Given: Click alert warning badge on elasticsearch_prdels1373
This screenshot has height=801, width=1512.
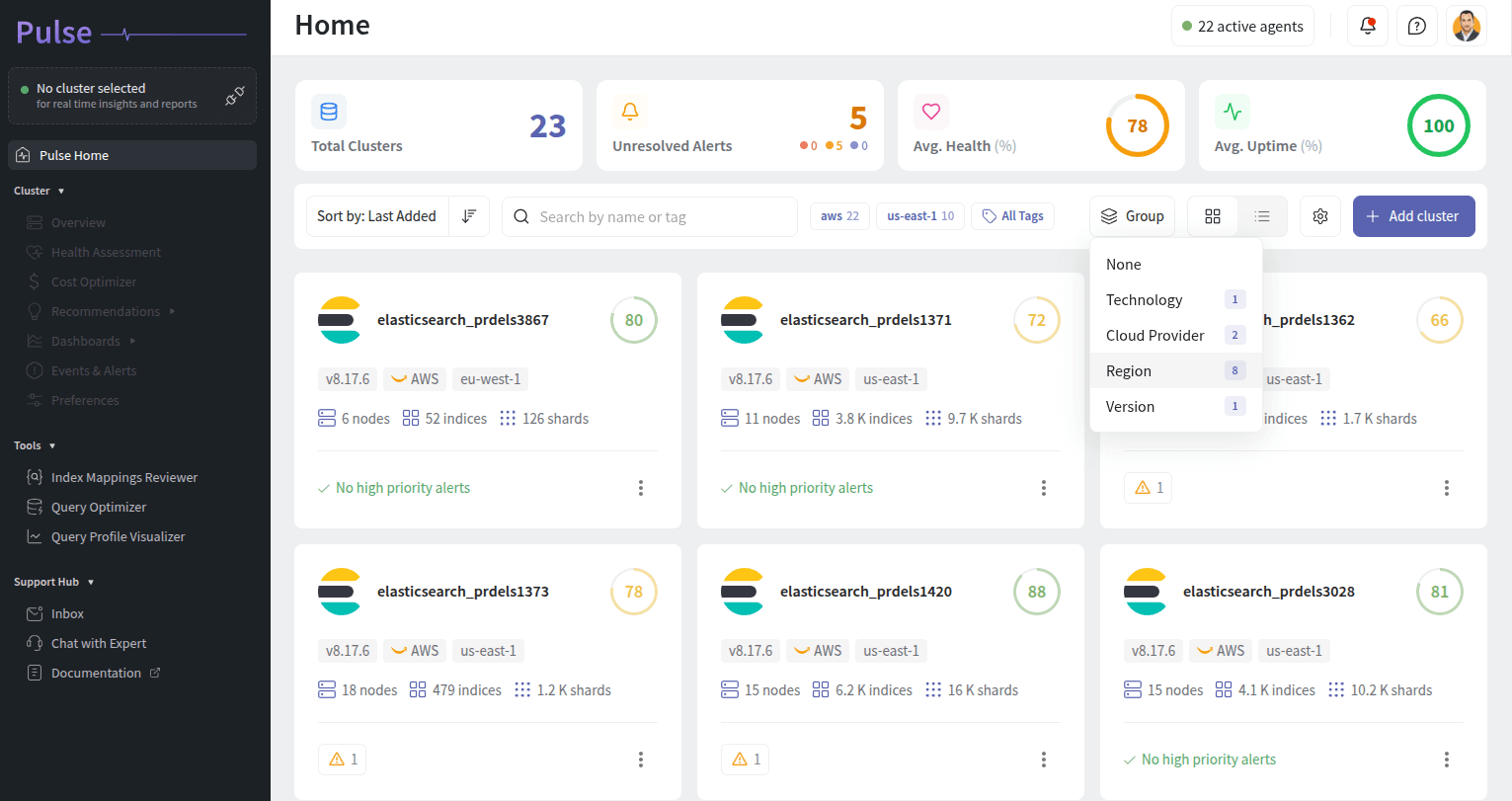Looking at the screenshot, I should 344,760.
